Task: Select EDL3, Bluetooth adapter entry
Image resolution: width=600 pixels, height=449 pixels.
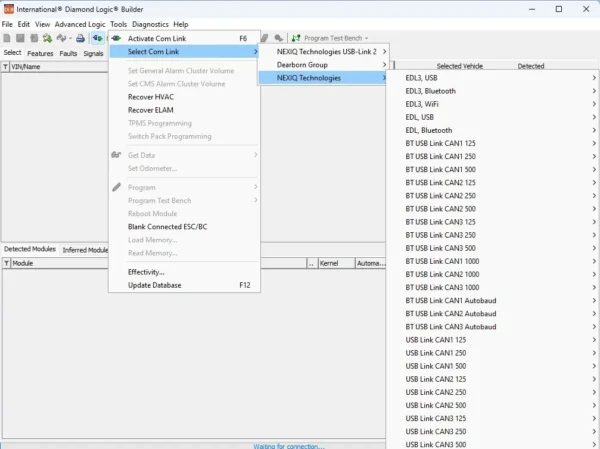Action: (x=493, y=91)
